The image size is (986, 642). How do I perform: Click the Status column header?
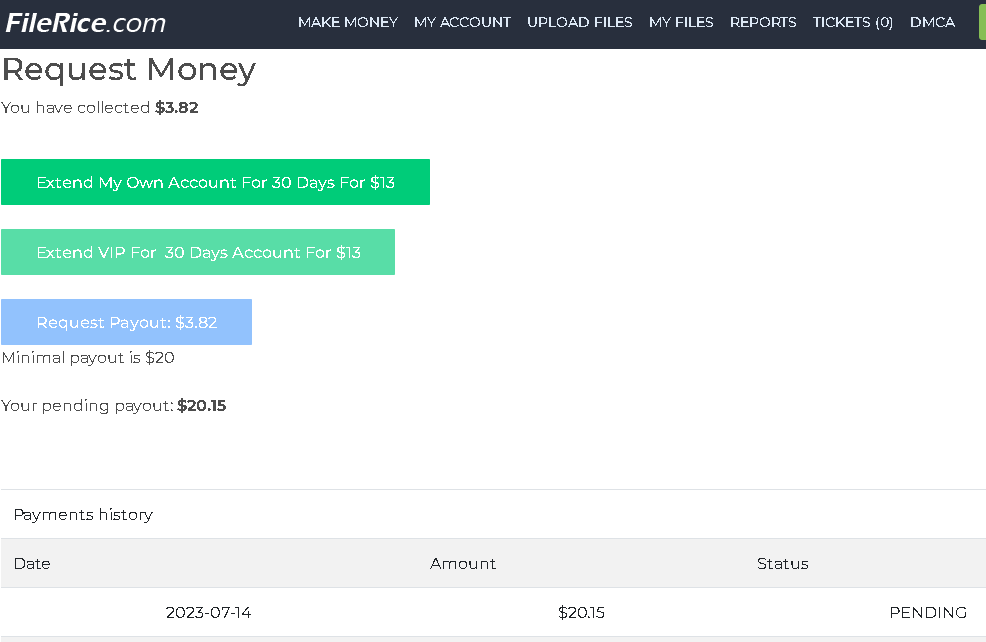782,564
